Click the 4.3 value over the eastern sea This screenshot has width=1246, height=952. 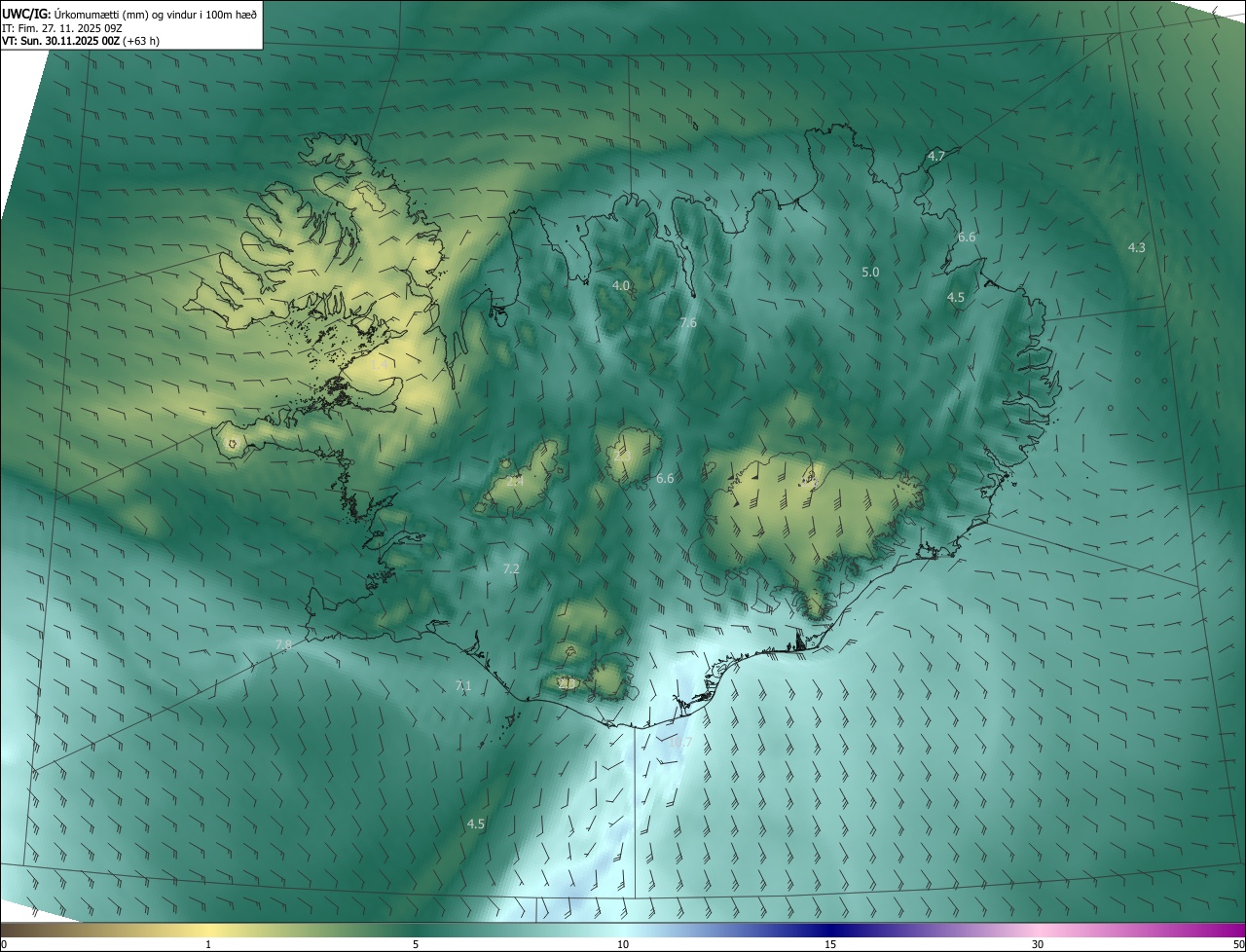1136,248
